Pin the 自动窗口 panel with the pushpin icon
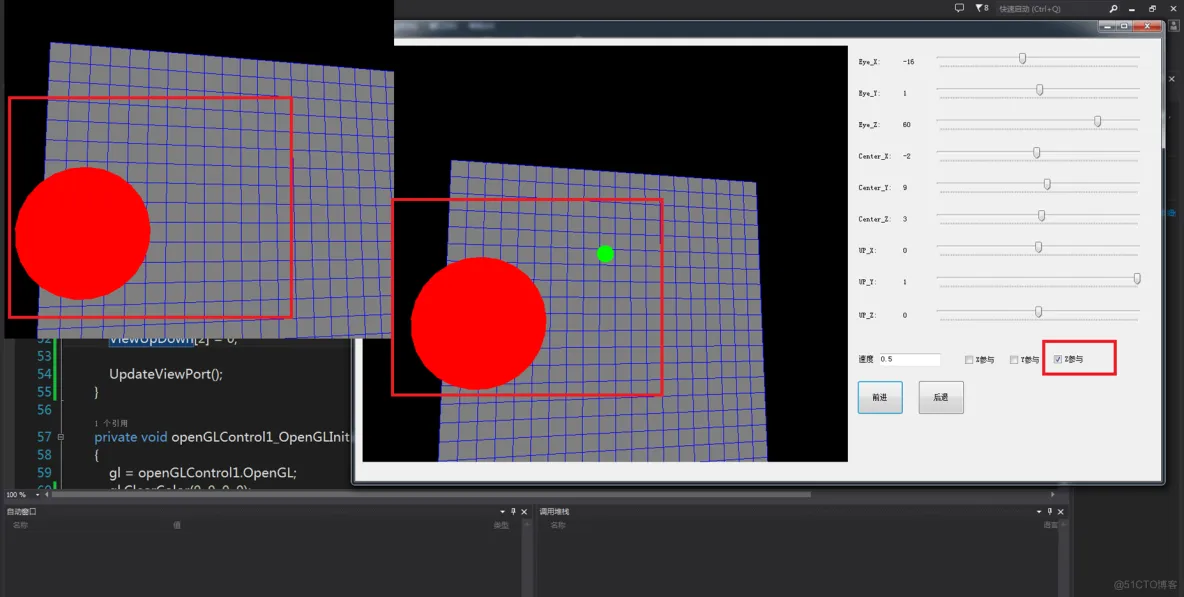Screen dimensions: 1184x597 coord(513,512)
